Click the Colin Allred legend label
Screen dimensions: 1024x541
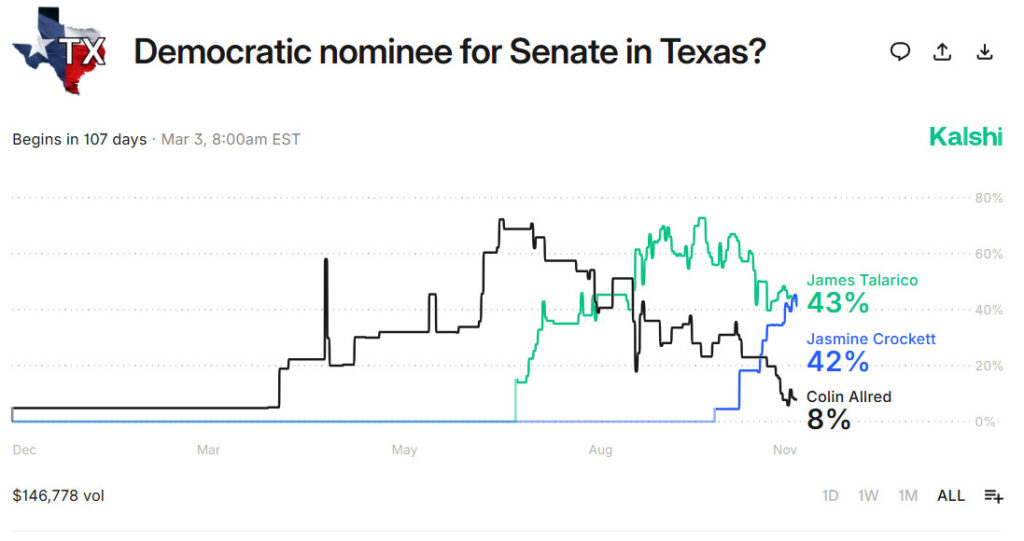[848, 397]
